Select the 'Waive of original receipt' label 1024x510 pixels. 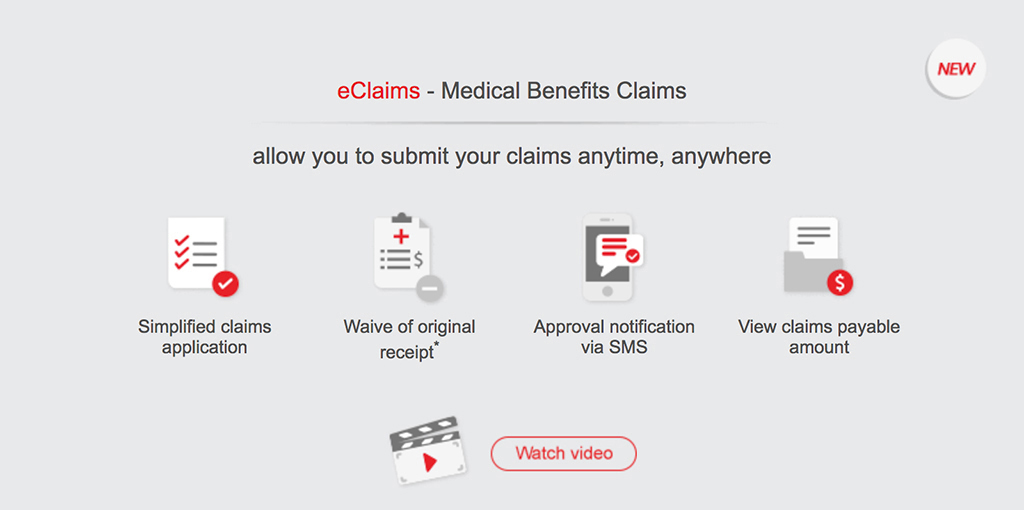[408, 338]
